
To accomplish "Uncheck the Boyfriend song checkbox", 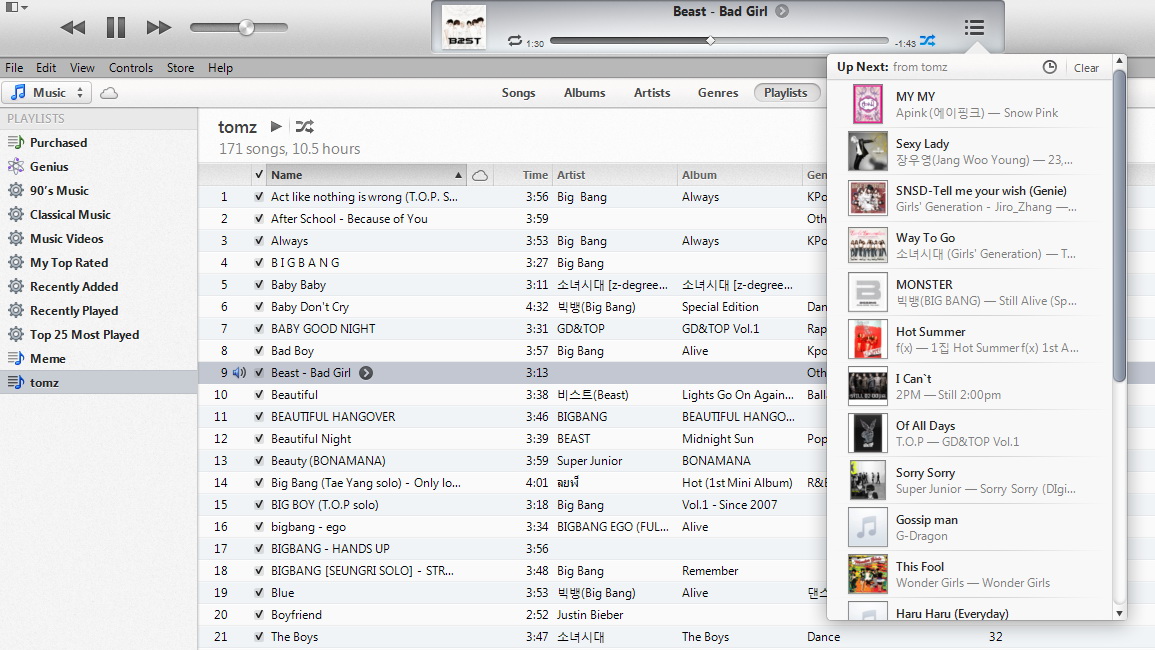I will pos(259,615).
